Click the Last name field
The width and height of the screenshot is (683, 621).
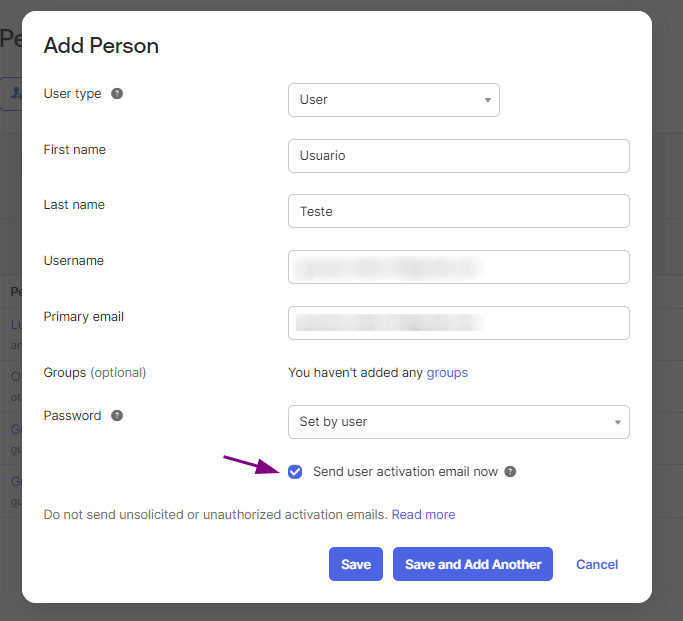458,211
